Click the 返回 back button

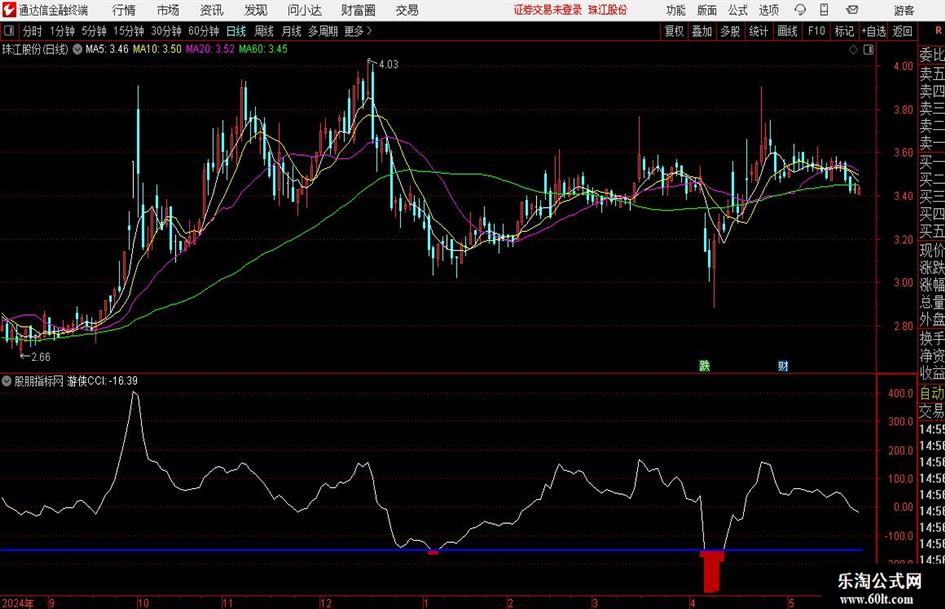(x=902, y=31)
